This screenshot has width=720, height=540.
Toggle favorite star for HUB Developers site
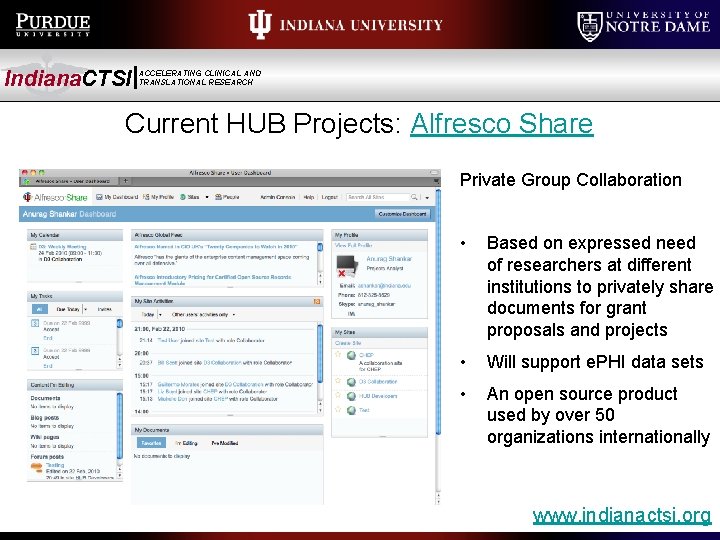(x=338, y=395)
